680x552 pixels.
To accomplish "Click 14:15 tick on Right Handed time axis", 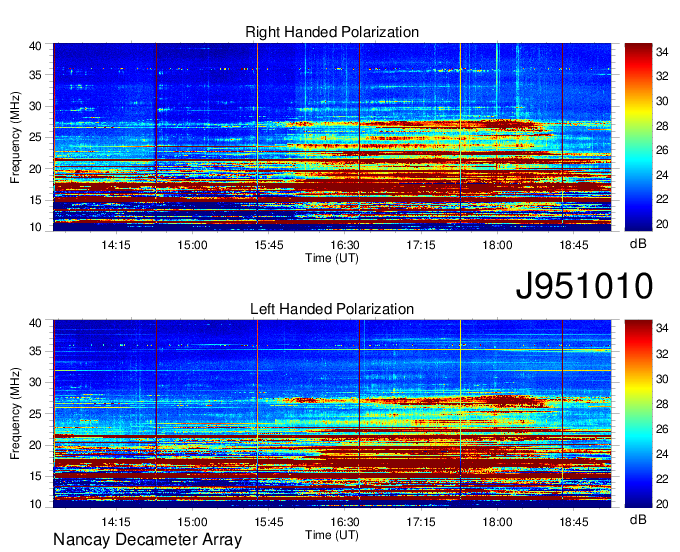I will pos(116,245).
